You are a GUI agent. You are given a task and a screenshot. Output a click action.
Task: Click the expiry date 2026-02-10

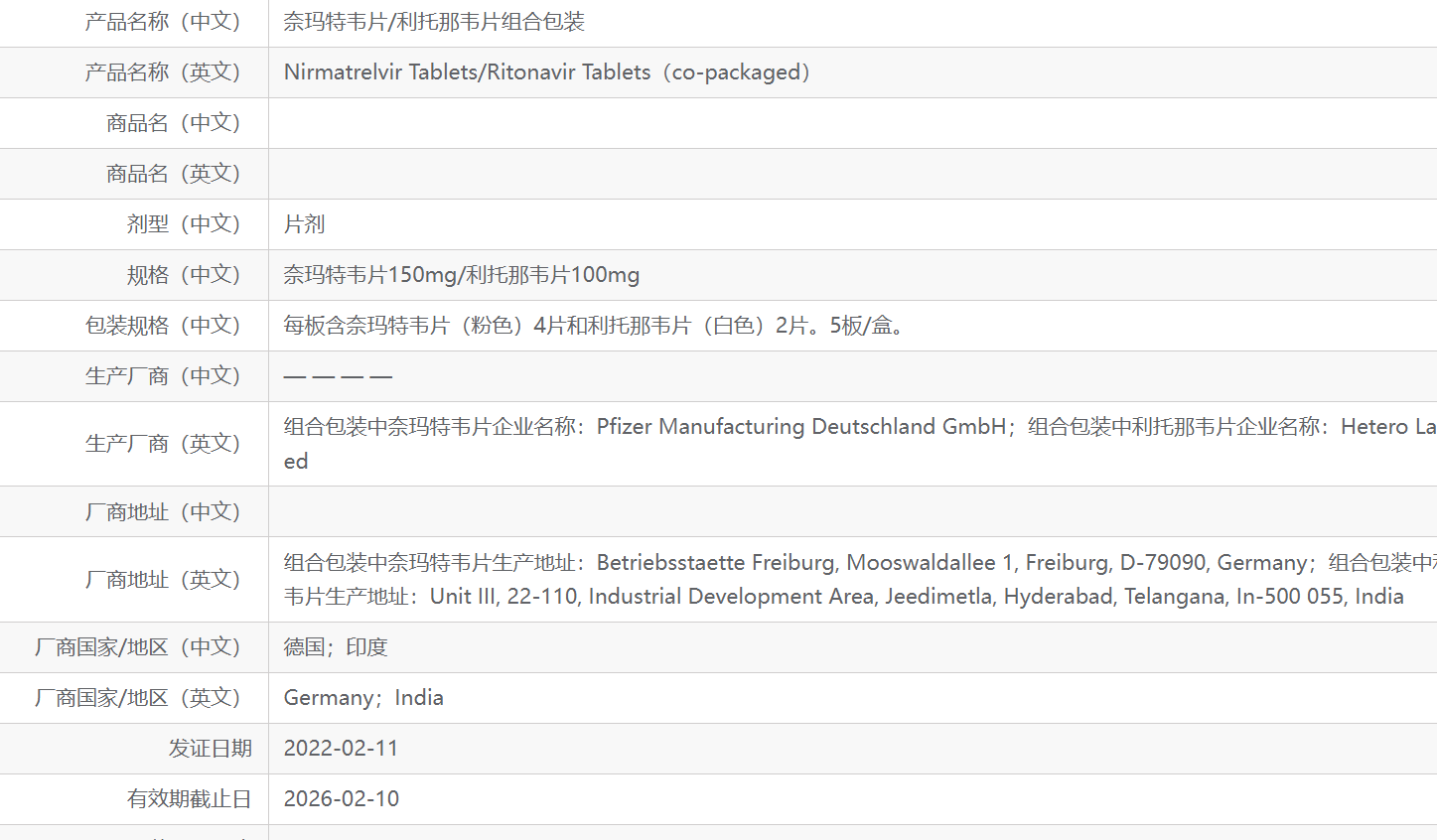tap(341, 799)
